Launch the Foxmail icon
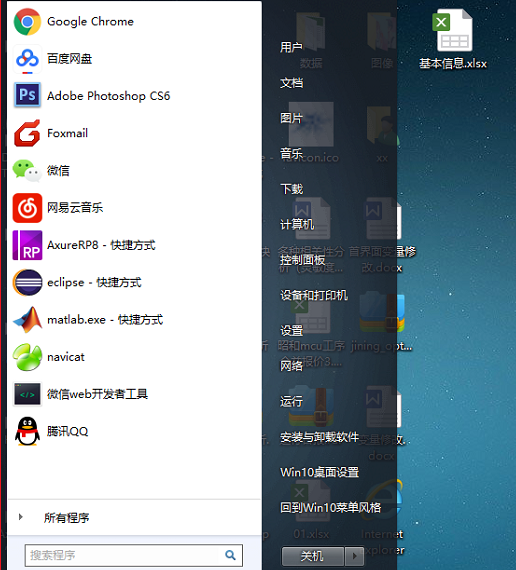 pyautogui.click(x=27, y=133)
